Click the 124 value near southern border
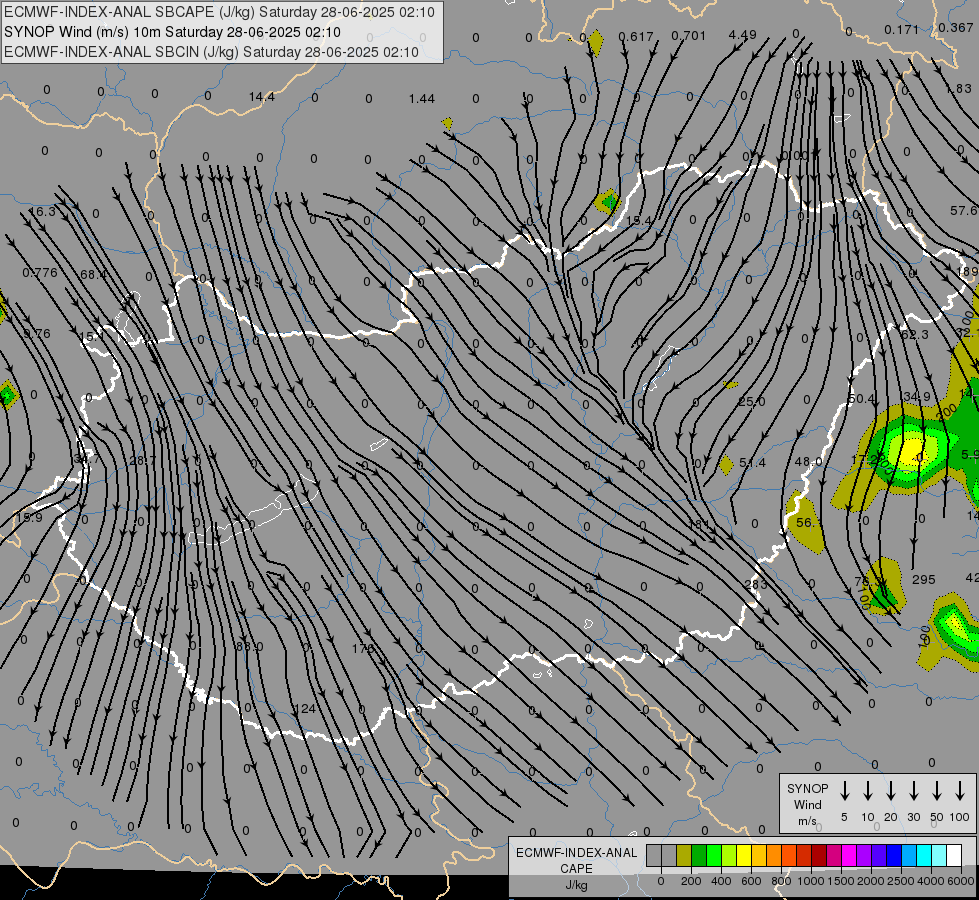The height and width of the screenshot is (900, 979). pos(305,709)
